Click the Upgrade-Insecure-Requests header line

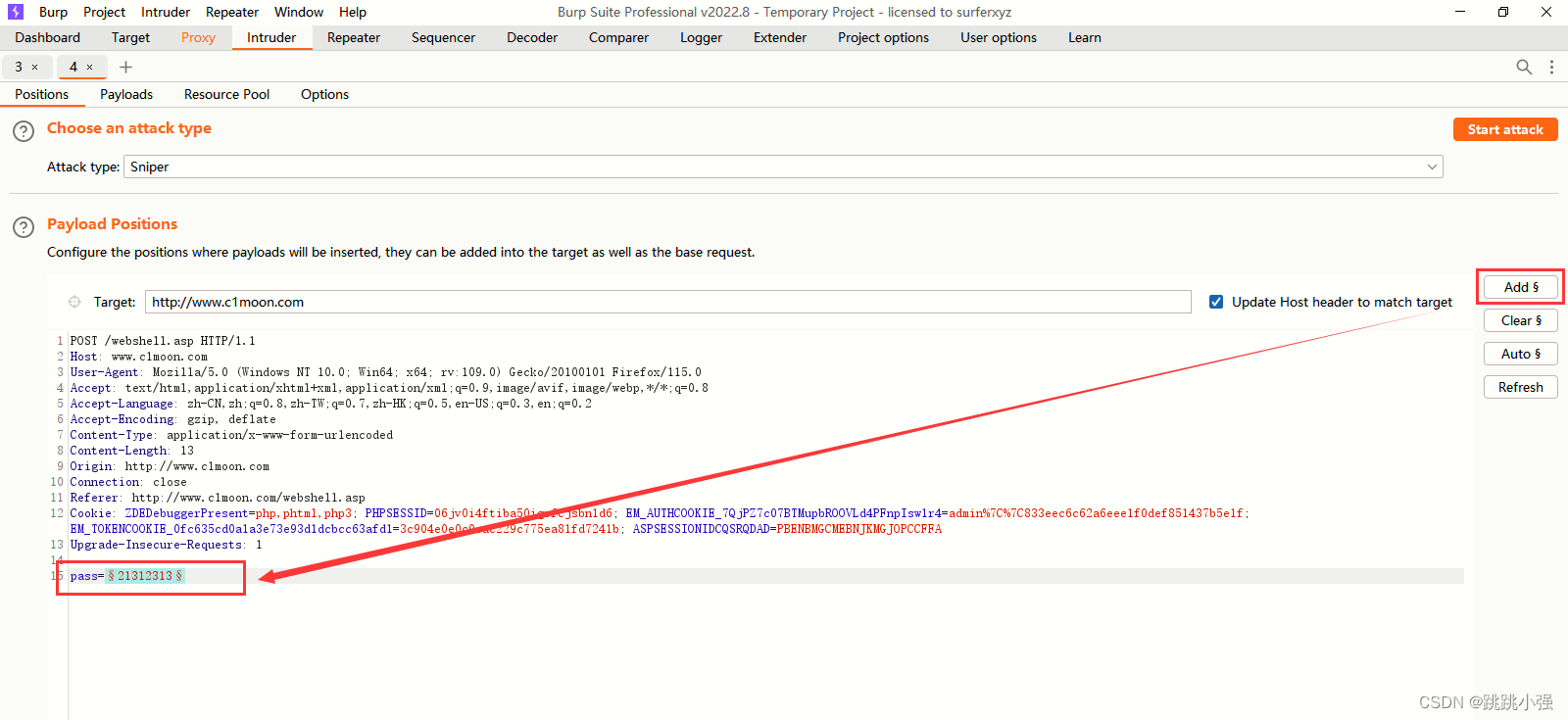[167, 545]
